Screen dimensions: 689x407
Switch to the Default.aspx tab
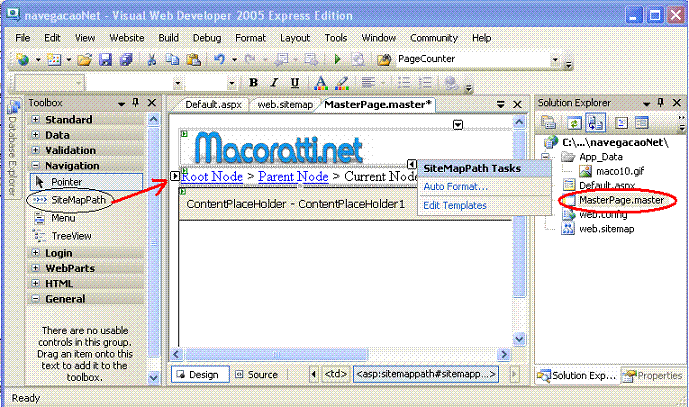(214, 105)
